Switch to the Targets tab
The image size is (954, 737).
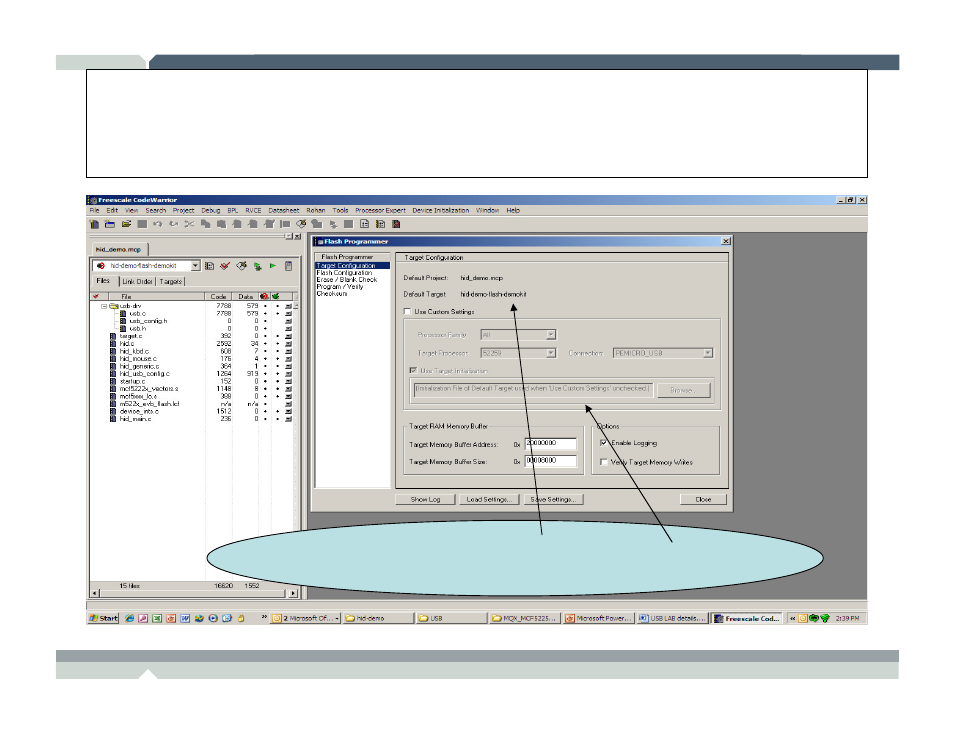[171, 282]
